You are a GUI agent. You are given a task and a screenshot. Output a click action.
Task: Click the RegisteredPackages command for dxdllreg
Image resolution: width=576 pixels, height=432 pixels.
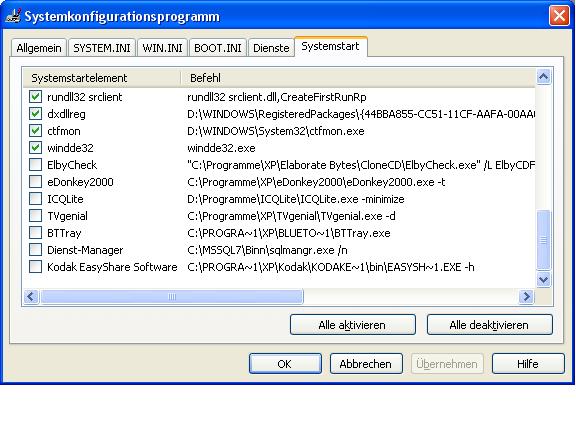pyautogui.click(x=361, y=114)
